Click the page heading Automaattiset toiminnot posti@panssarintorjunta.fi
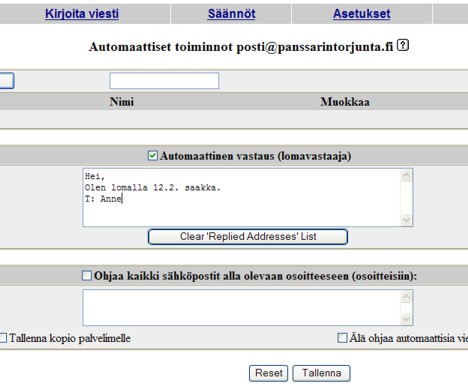468x387 pixels. click(241, 47)
